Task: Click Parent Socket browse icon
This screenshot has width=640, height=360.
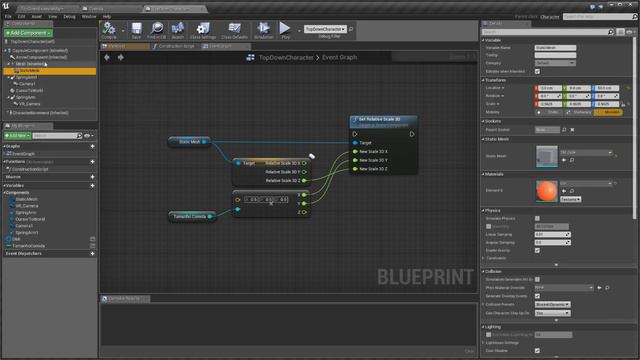Action: 564,130
